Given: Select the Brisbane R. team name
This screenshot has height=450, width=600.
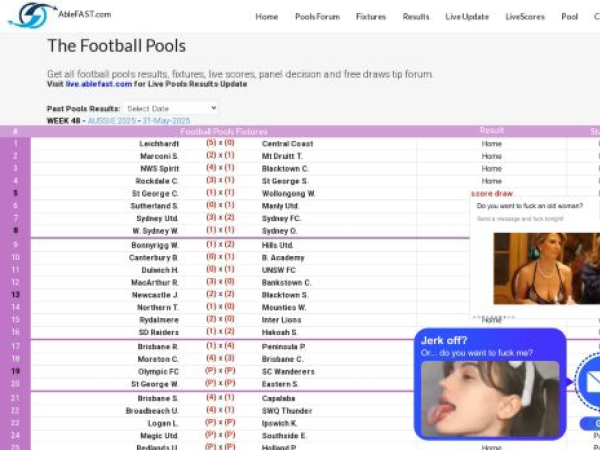Looking at the screenshot, I should [158, 346].
